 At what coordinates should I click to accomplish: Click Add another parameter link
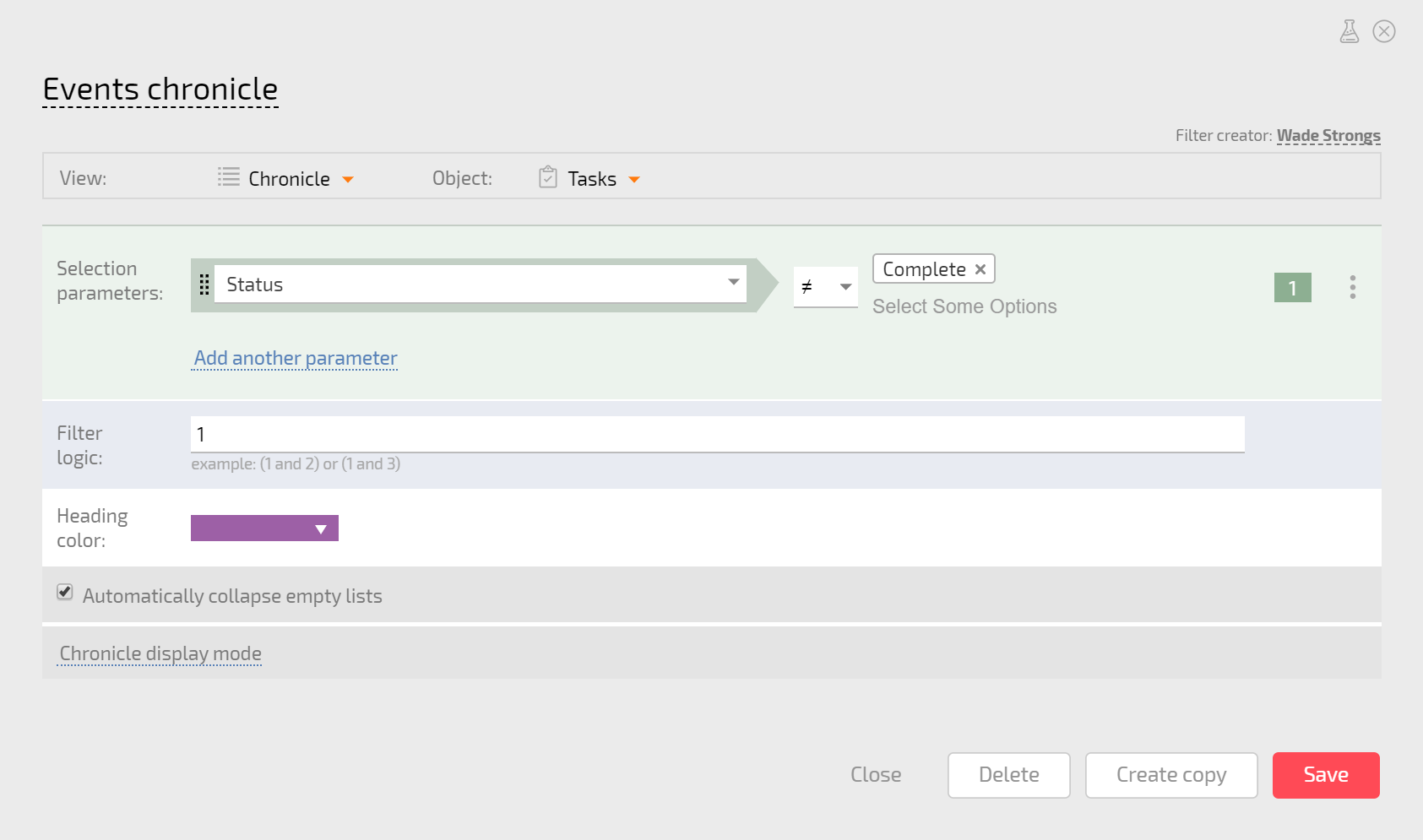pyautogui.click(x=296, y=358)
